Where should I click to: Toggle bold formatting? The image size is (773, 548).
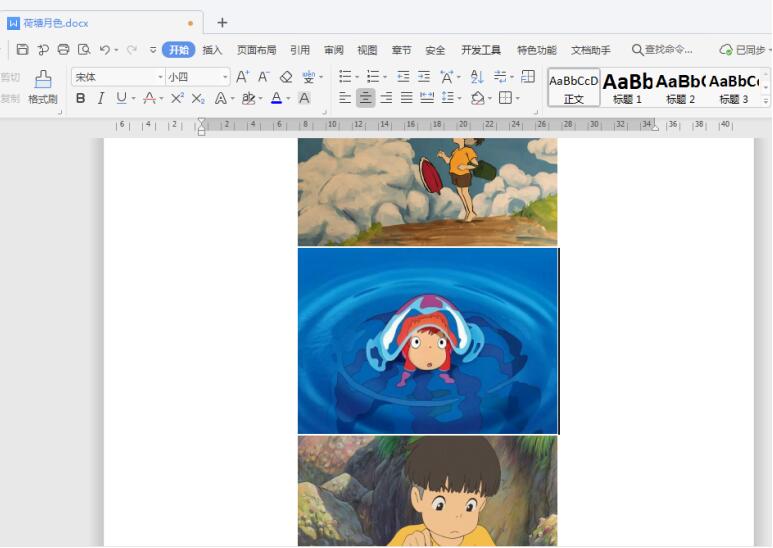click(x=81, y=98)
